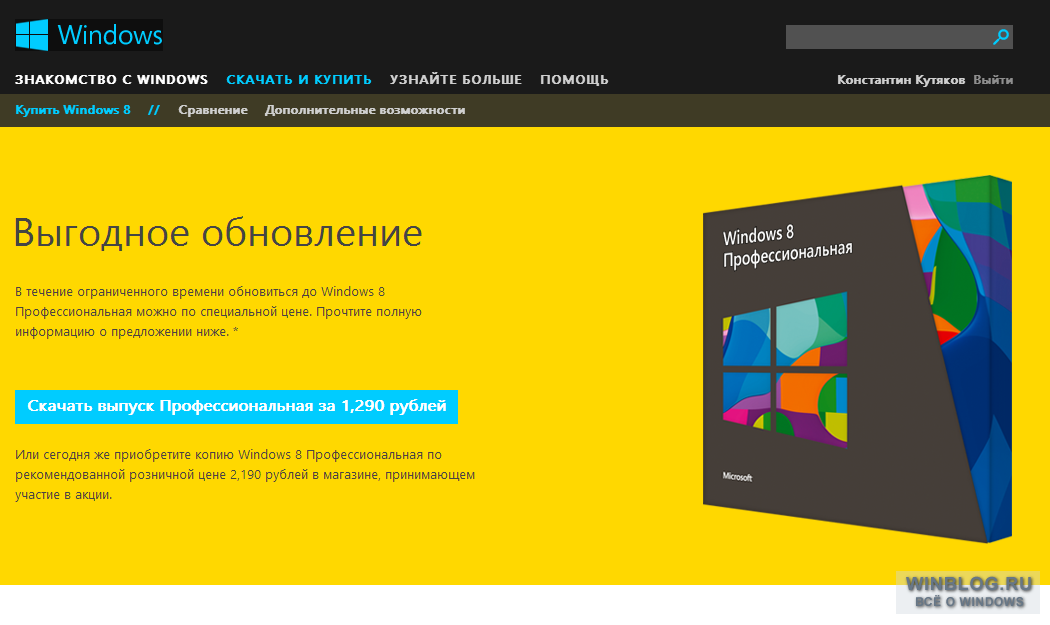Open Дополнительные возможности submenu item

(x=365, y=110)
